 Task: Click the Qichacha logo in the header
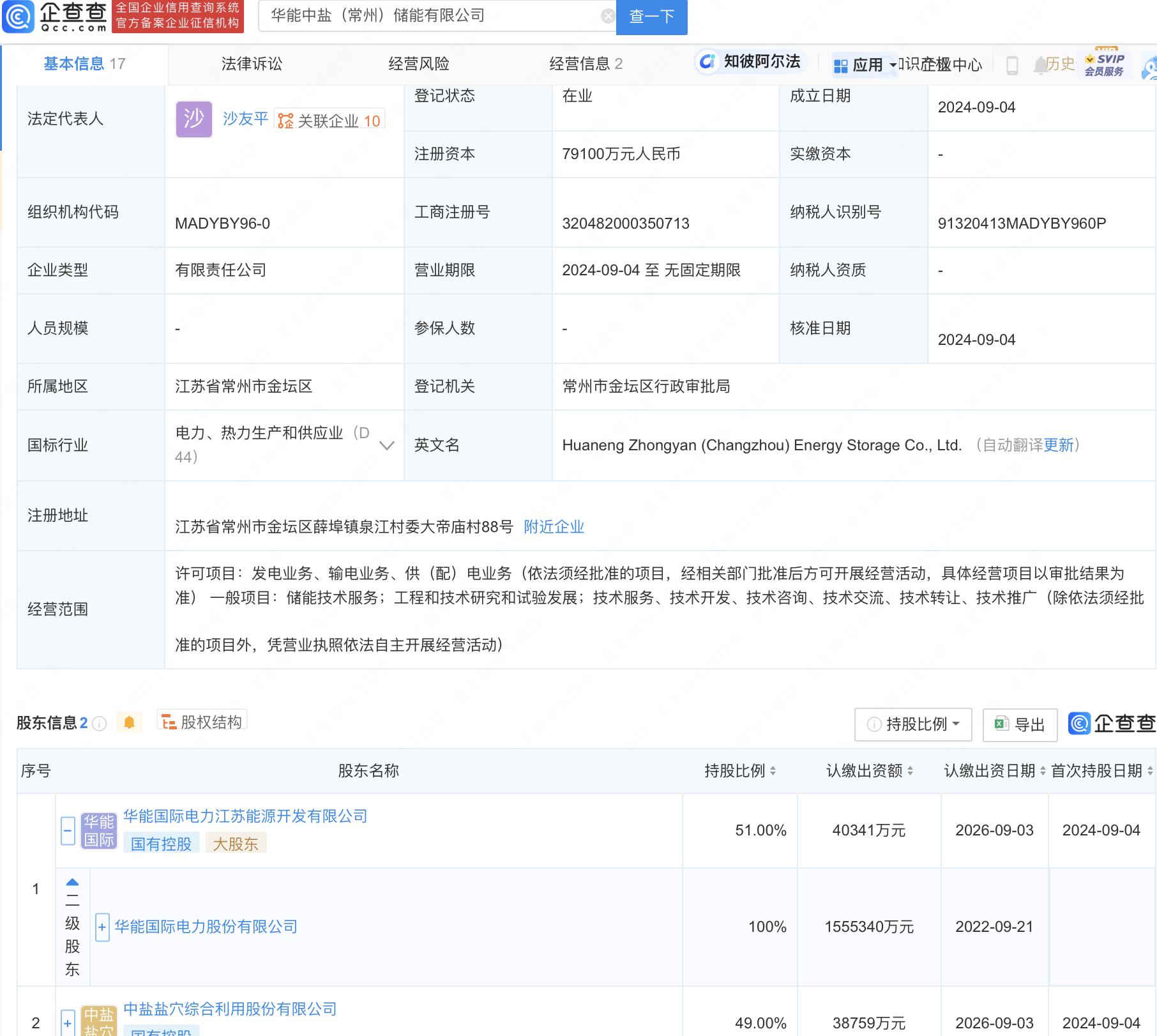(x=56, y=17)
